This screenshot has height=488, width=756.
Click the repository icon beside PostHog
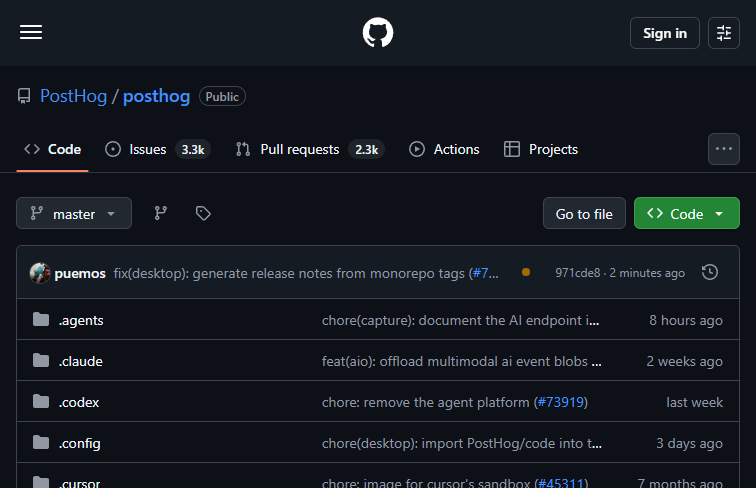click(24, 96)
